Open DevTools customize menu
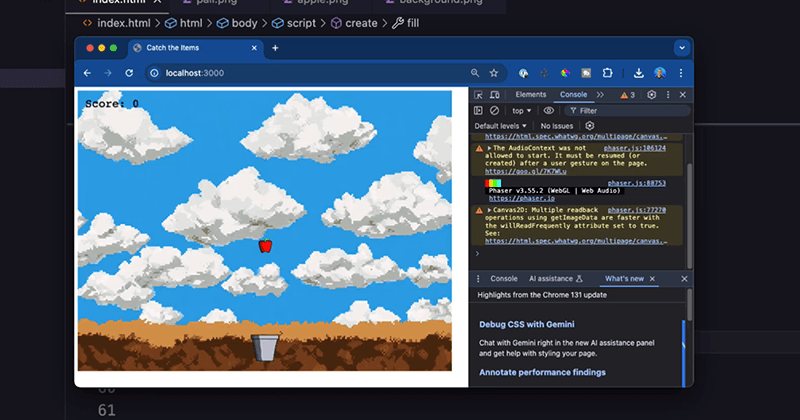Viewport: 800px width, 420px height. click(x=668, y=95)
